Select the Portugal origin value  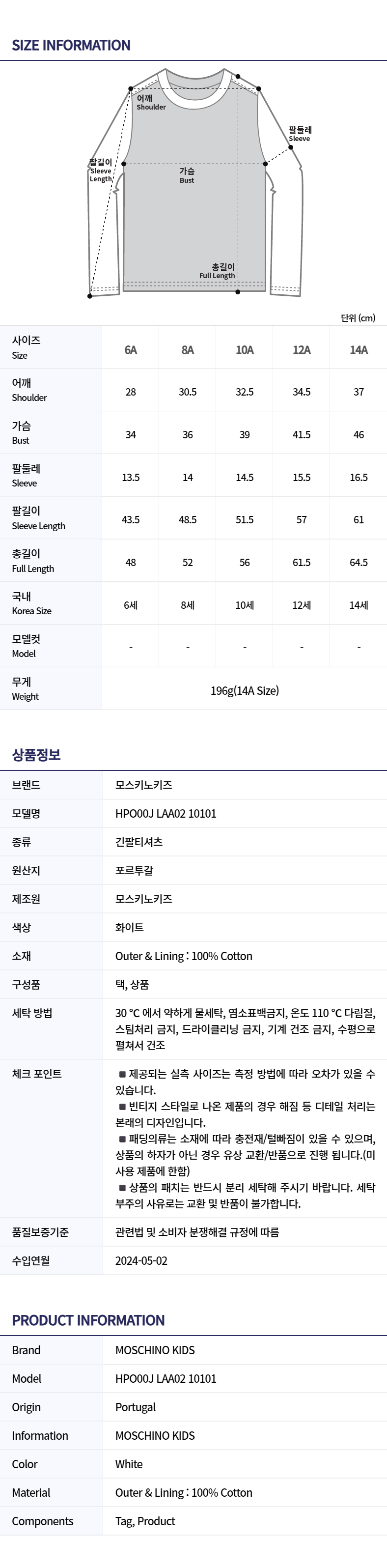click(135, 1407)
